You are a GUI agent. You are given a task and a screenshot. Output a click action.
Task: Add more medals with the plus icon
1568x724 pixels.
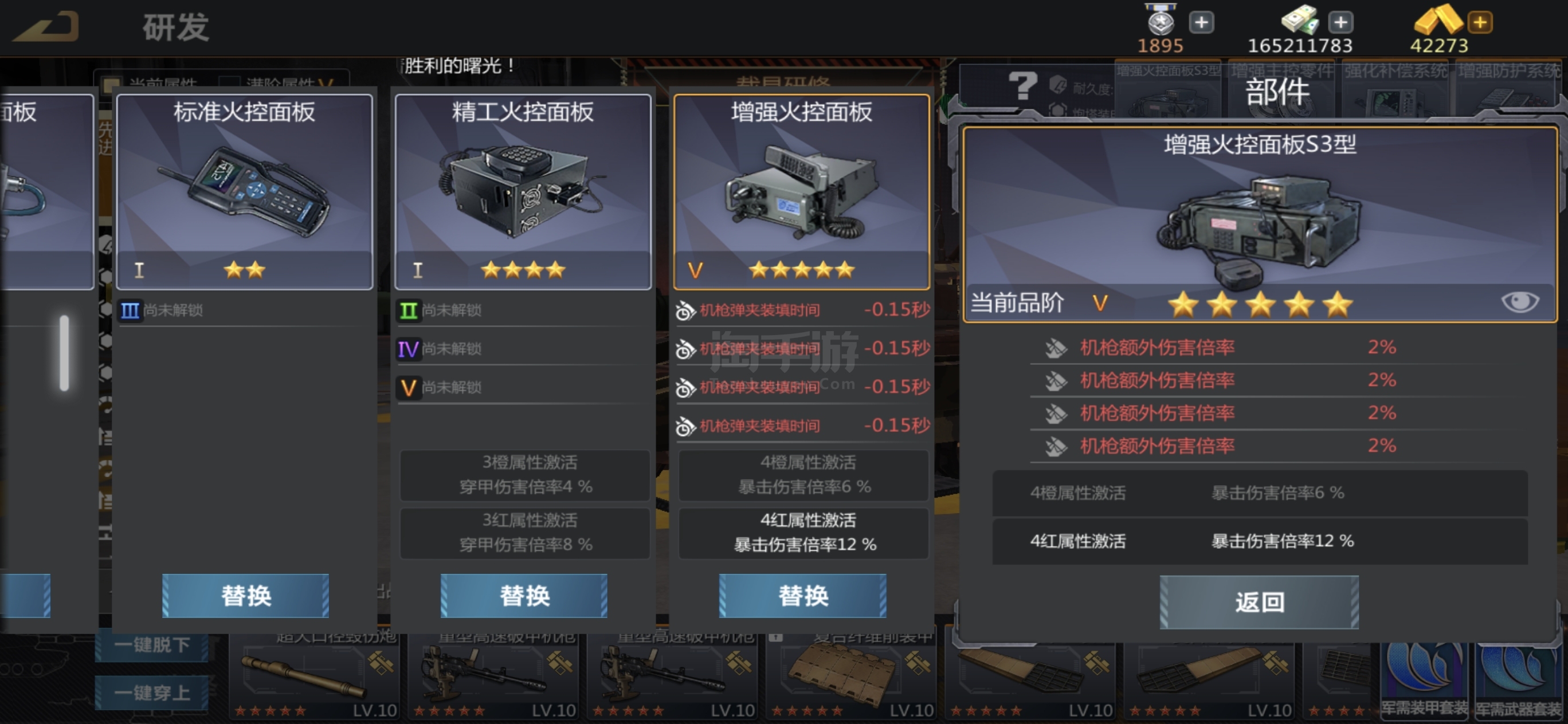tap(1201, 23)
